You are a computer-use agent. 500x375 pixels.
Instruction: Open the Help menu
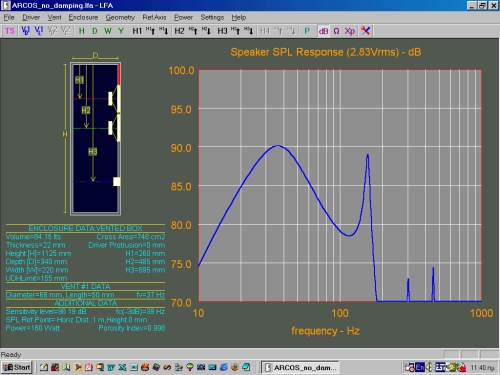point(239,17)
